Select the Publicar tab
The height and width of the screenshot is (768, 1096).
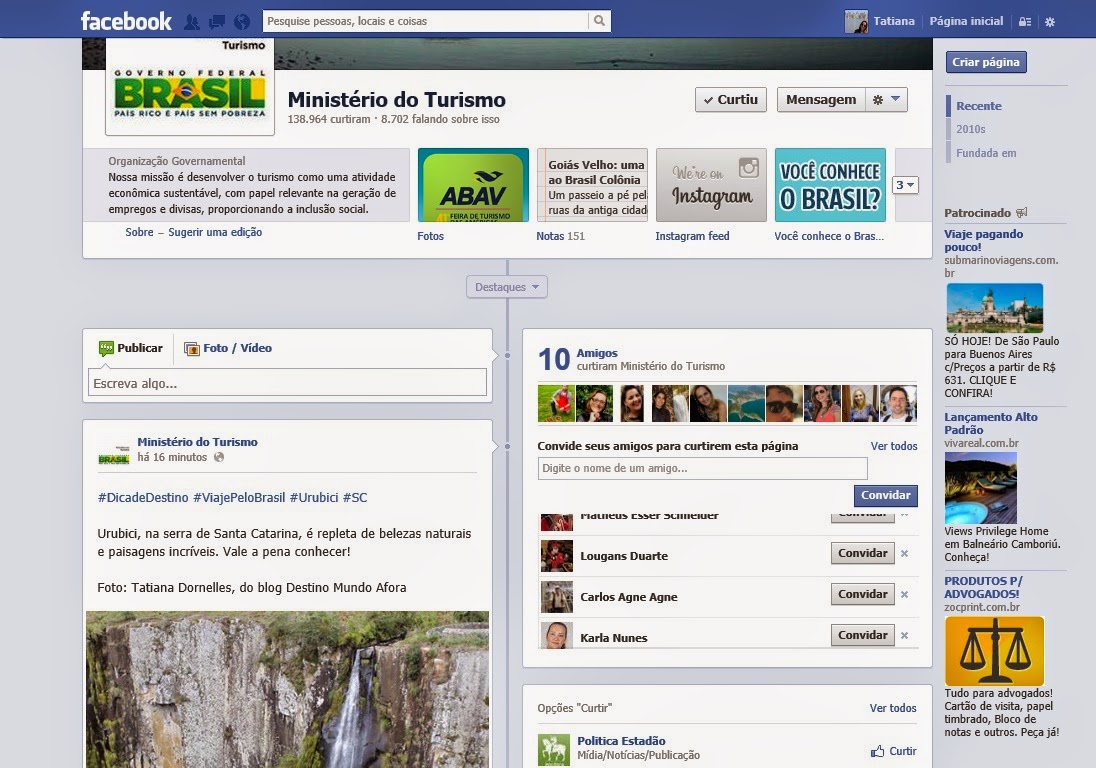pyautogui.click(x=131, y=348)
